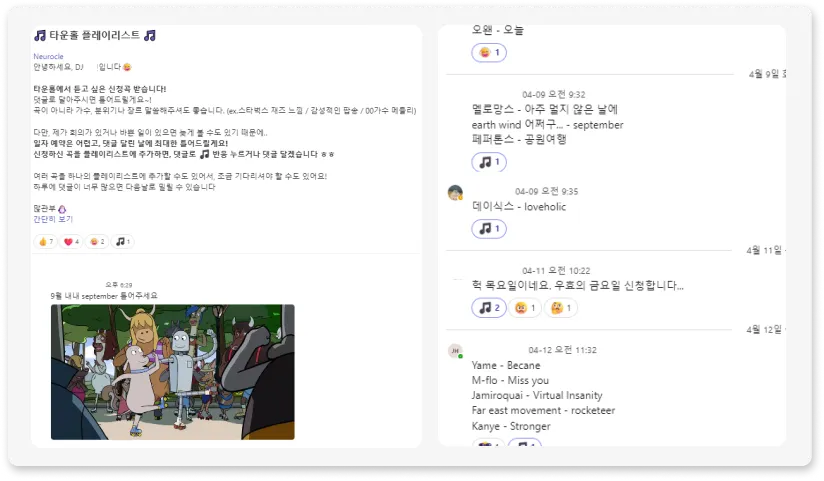Click the angry red face reaction on 04-11 message
This screenshot has height=481, width=824.
(525, 308)
